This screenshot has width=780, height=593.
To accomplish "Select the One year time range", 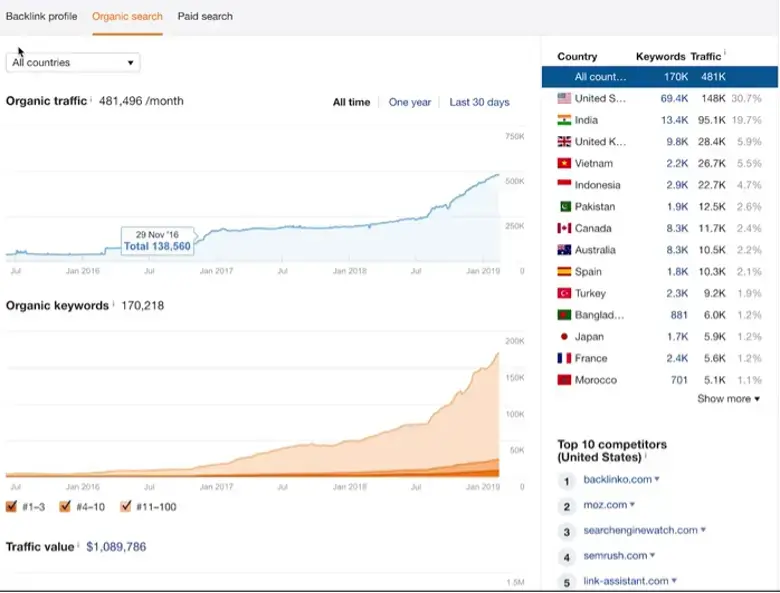I will pyautogui.click(x=410, y=102).
